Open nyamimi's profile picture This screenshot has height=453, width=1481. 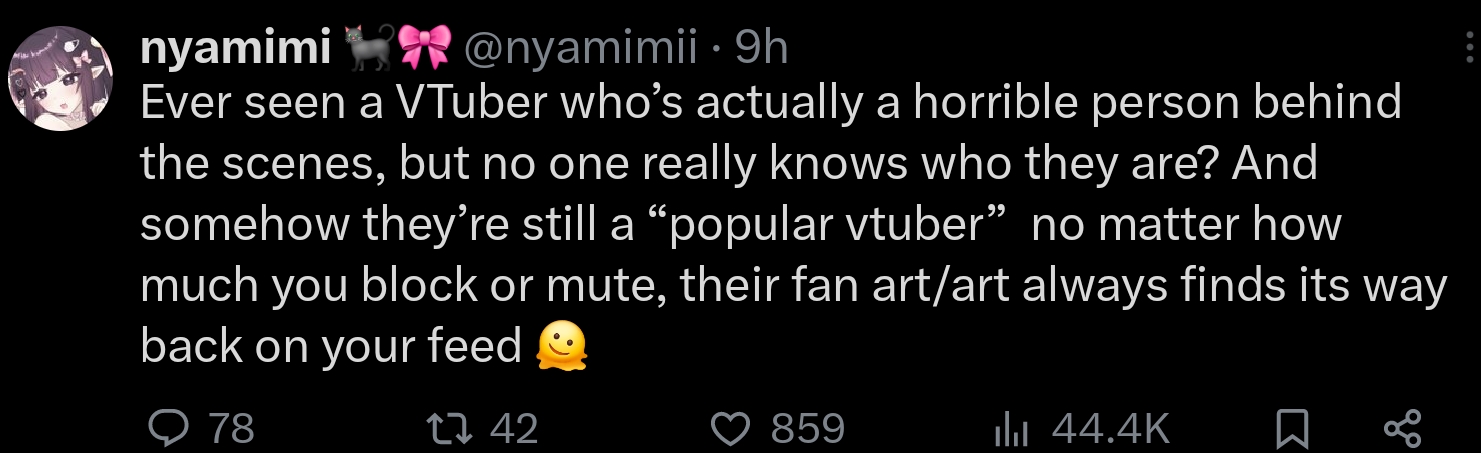click(61, 78)
